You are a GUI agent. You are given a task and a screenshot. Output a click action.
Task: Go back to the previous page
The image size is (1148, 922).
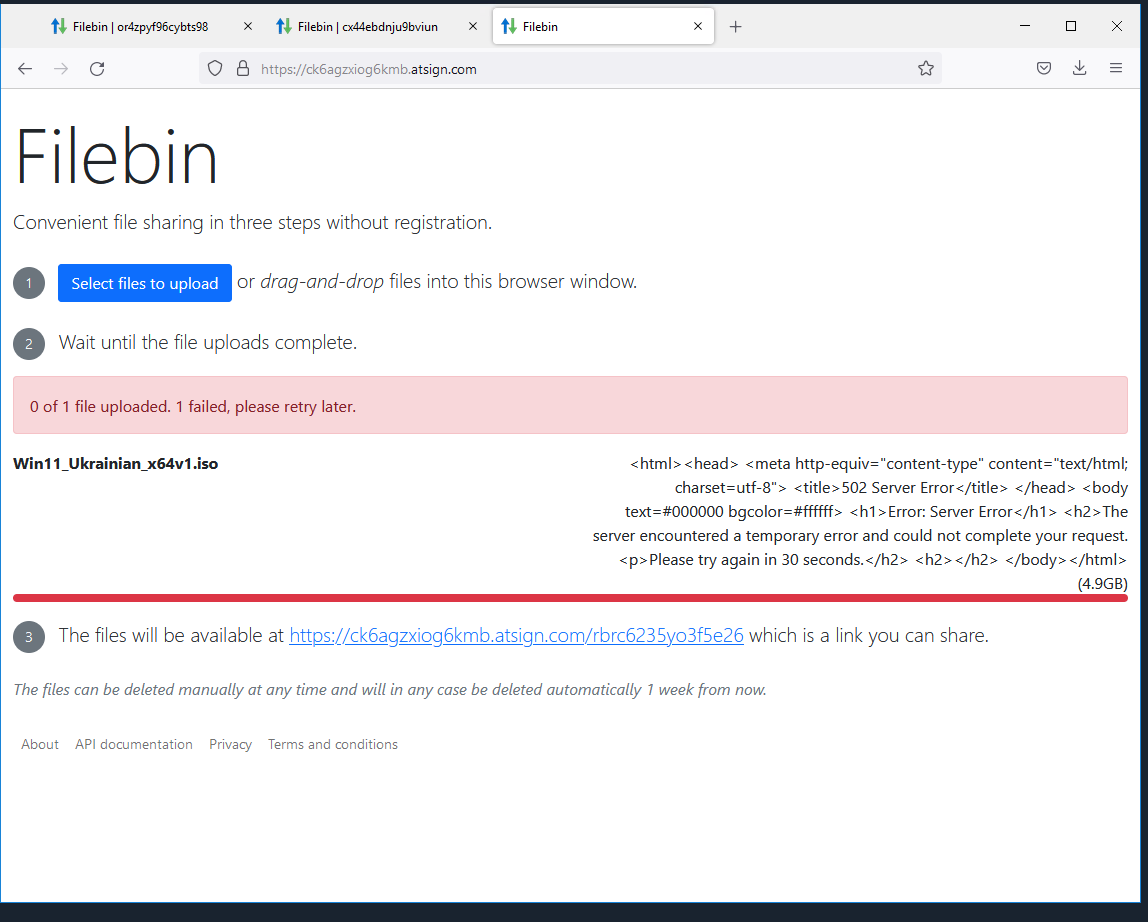coord(25,69)
